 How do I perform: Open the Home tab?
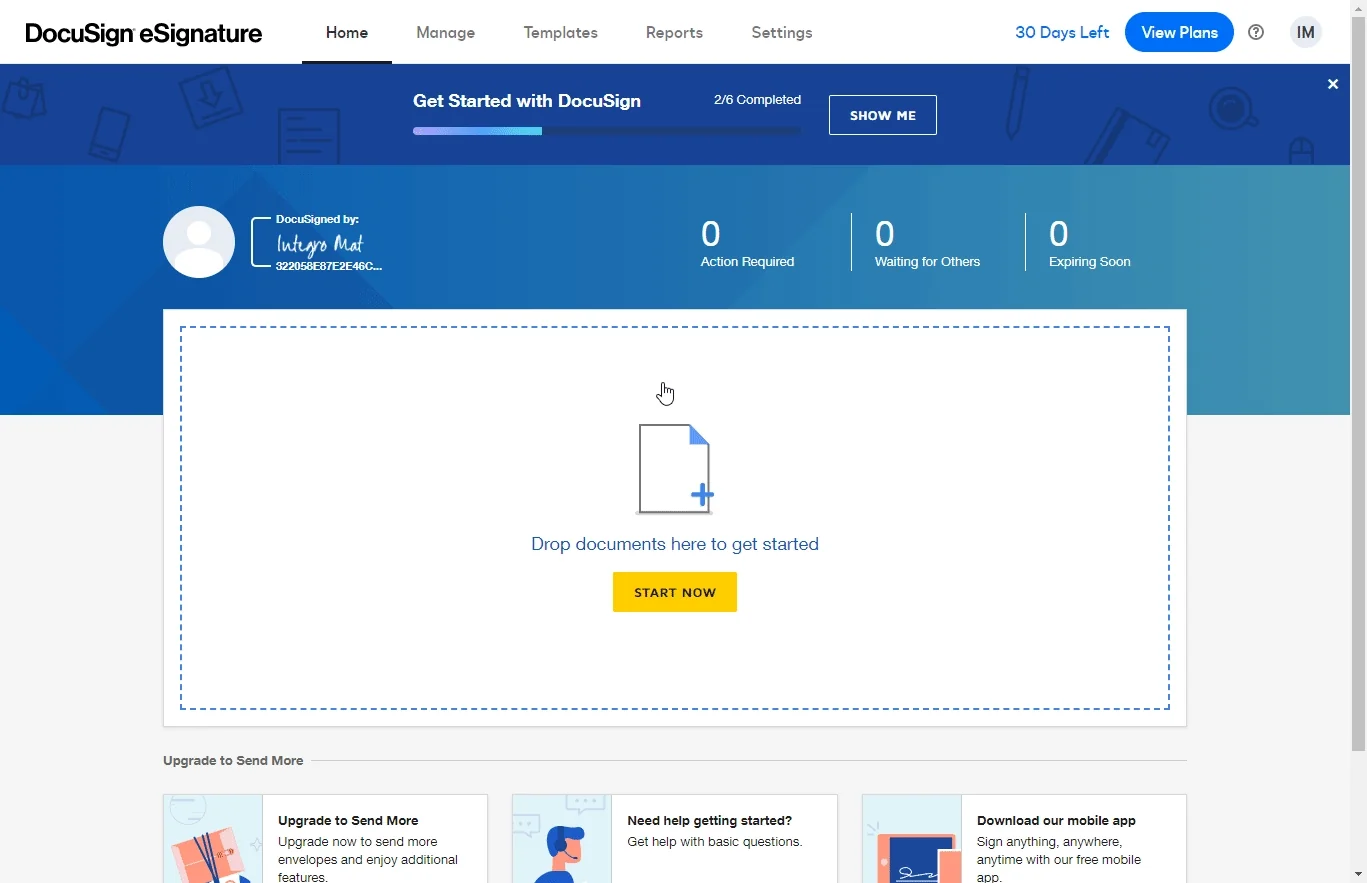click(x=347, y=32)
